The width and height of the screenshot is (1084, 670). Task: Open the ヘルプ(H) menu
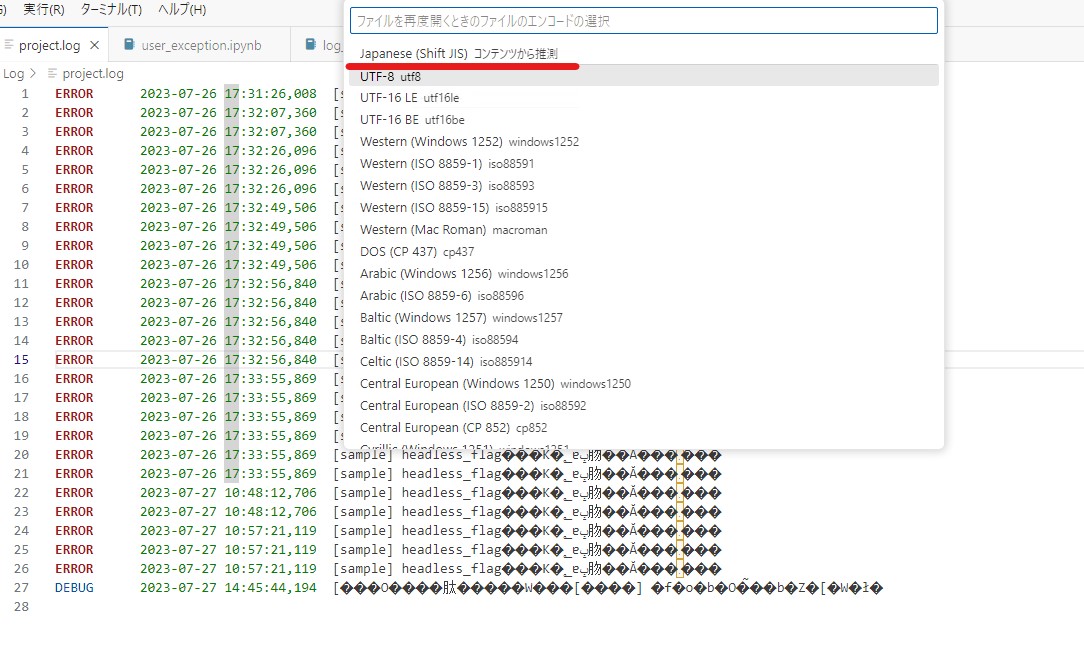pos(182,10)
